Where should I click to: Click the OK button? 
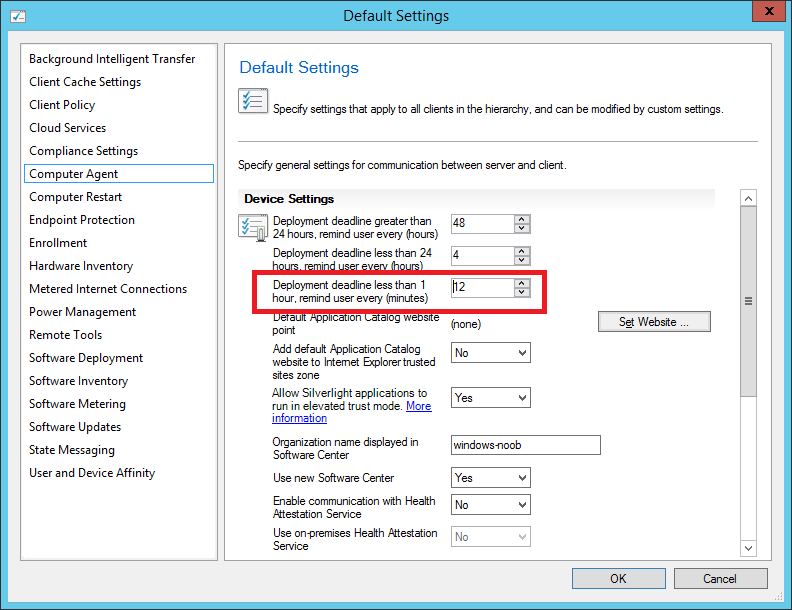(x=618, y=578)
